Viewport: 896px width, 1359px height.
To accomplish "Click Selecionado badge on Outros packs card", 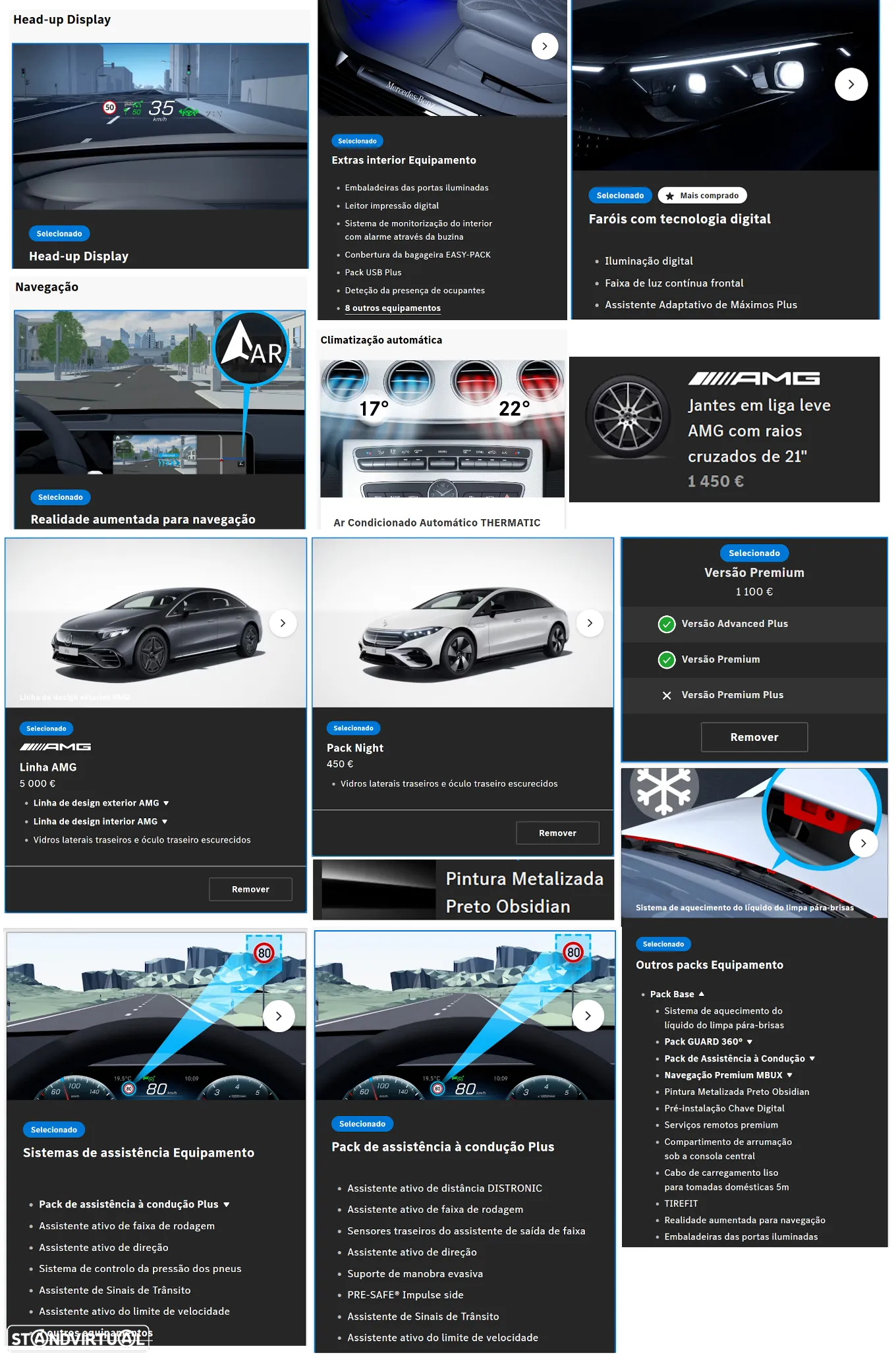I will click(663, 944).
